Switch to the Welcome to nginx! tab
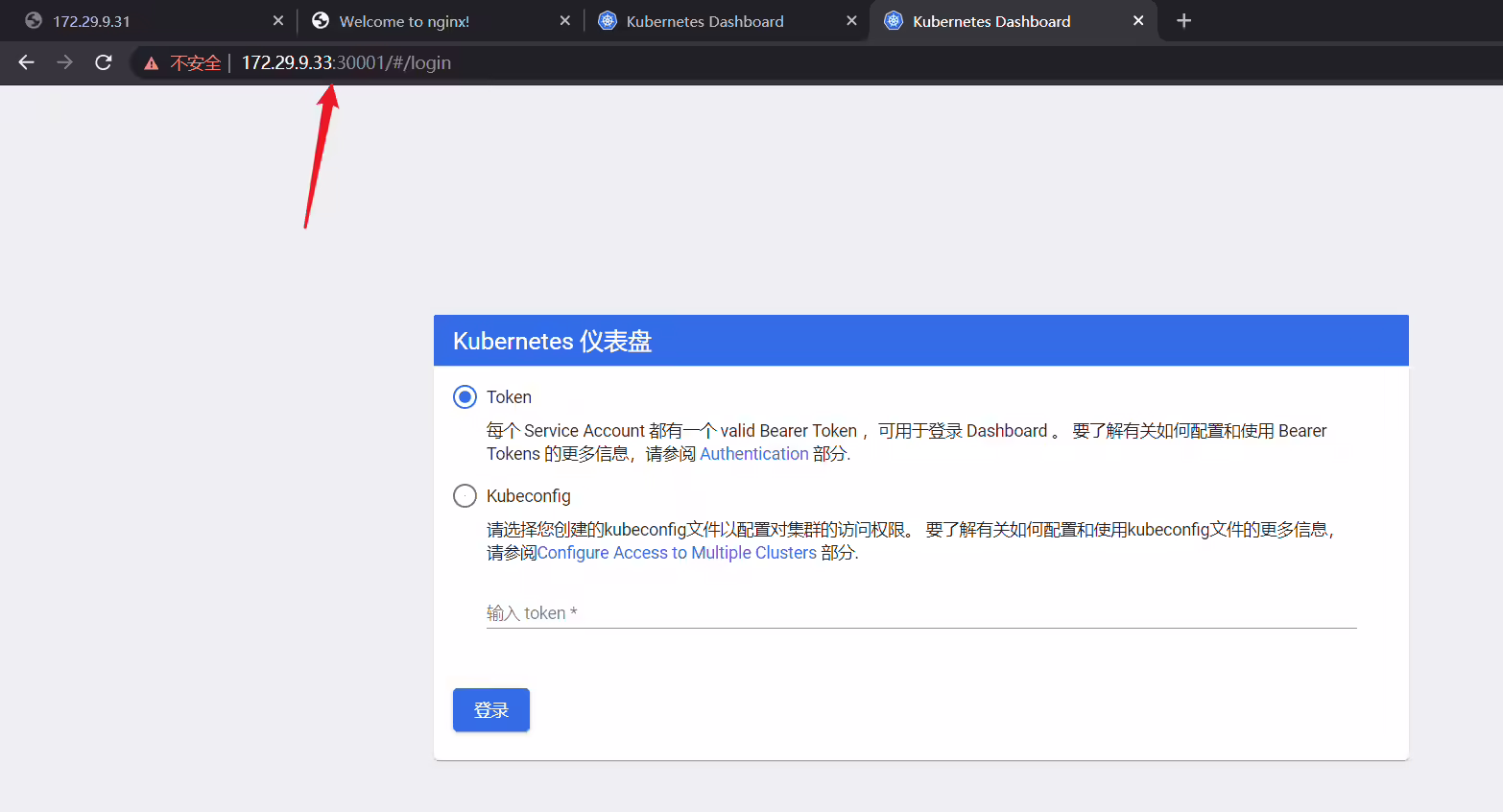This screenshot has width=1503, height=812. pos(404,21)
